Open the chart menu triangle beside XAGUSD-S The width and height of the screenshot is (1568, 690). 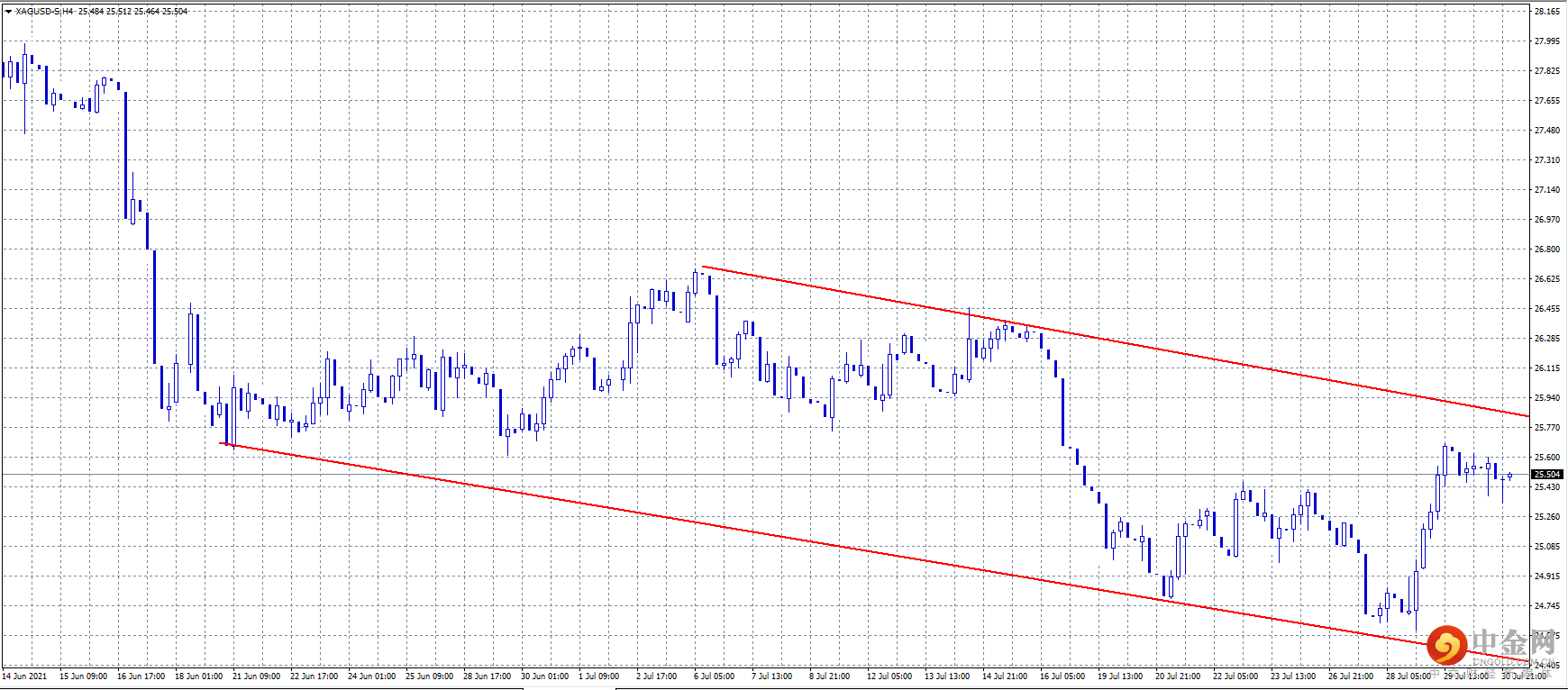click(8, 12)
